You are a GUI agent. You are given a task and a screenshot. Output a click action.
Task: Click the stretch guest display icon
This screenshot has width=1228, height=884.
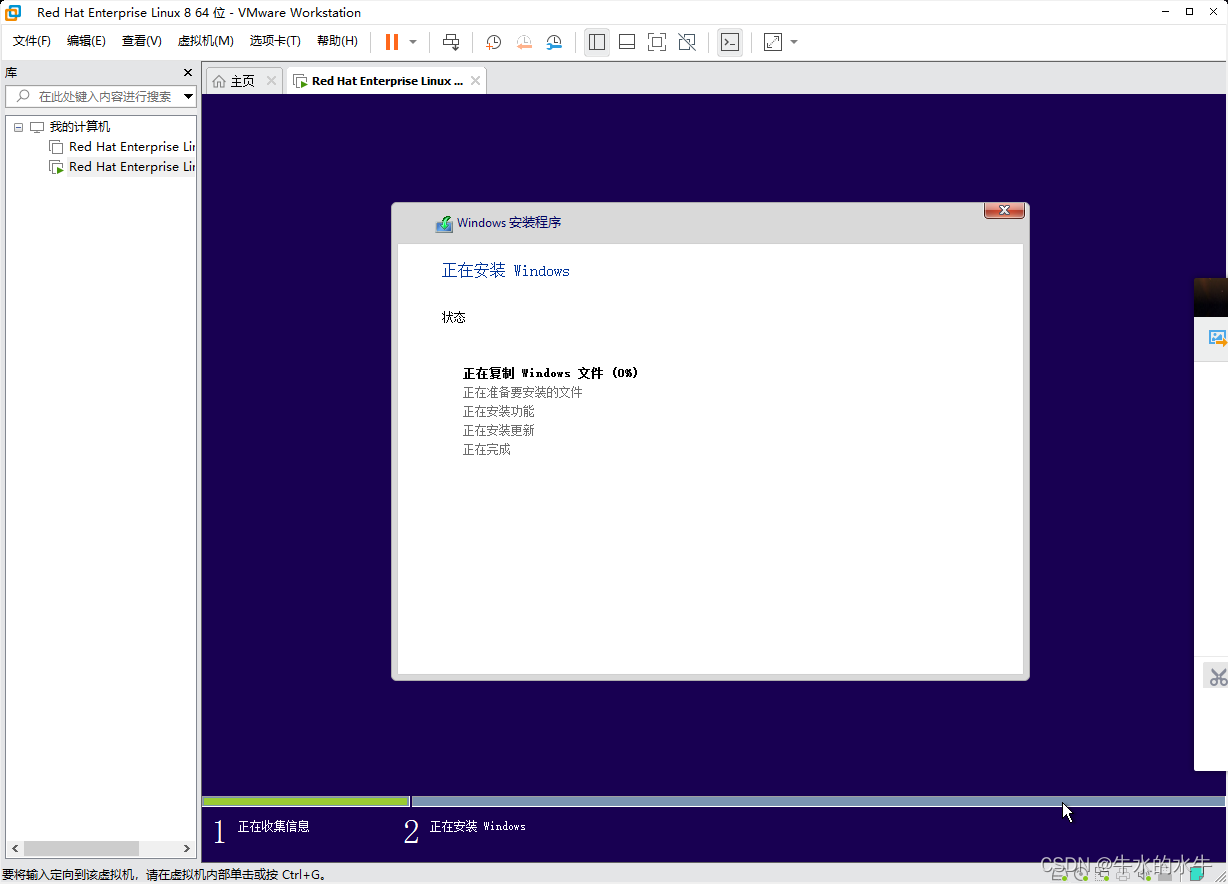(773, 42)
